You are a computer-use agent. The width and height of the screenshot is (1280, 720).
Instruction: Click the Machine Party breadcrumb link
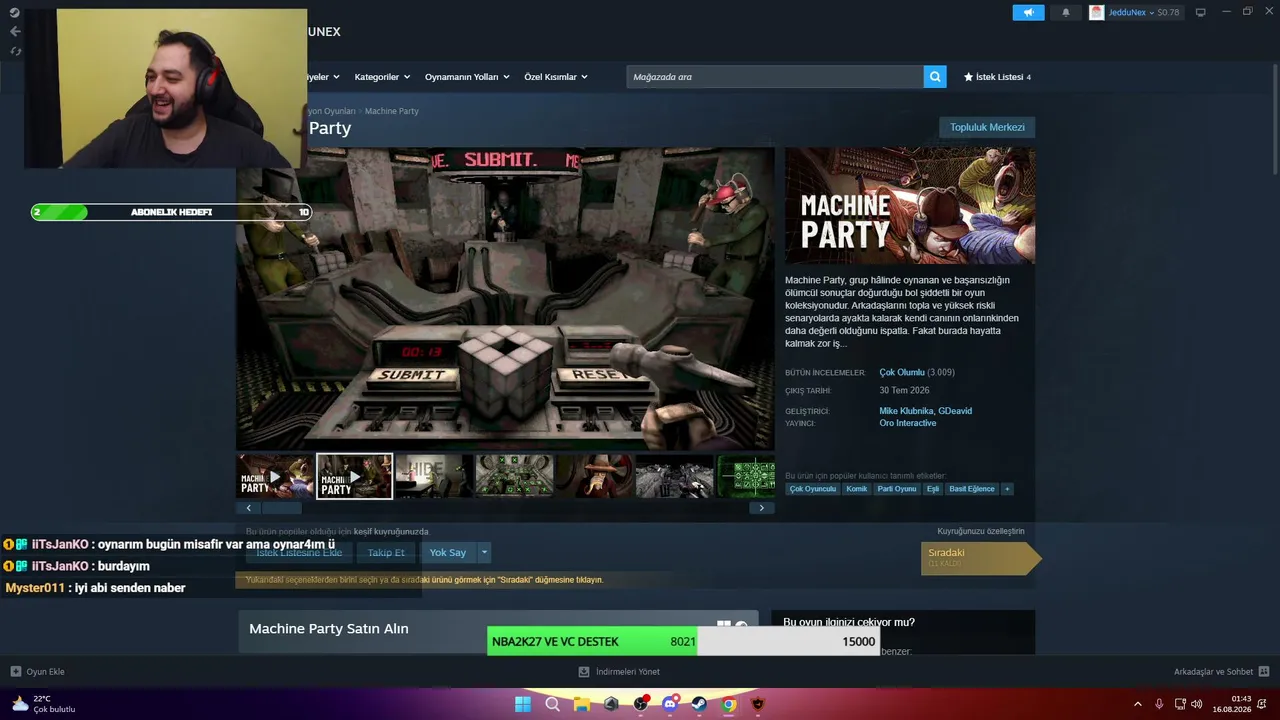click(x=392, y=111)
